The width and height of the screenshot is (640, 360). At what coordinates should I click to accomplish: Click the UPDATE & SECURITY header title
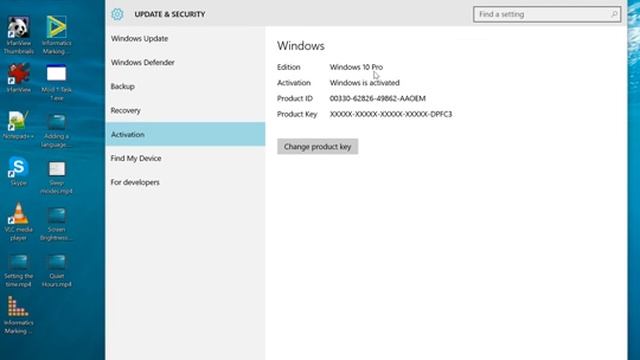(170, 14)
